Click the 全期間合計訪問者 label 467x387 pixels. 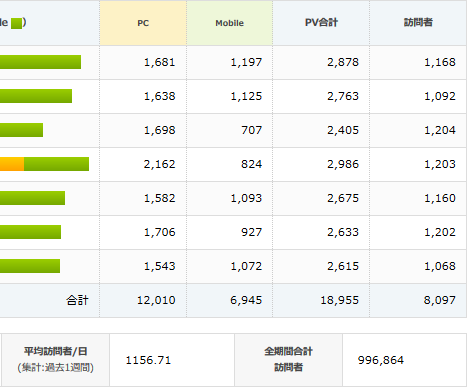(x=288, y=359)
